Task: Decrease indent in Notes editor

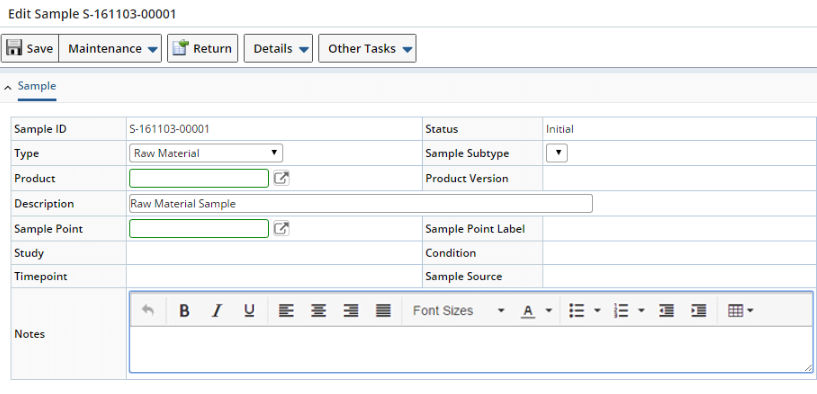Action: pos(666,311)
